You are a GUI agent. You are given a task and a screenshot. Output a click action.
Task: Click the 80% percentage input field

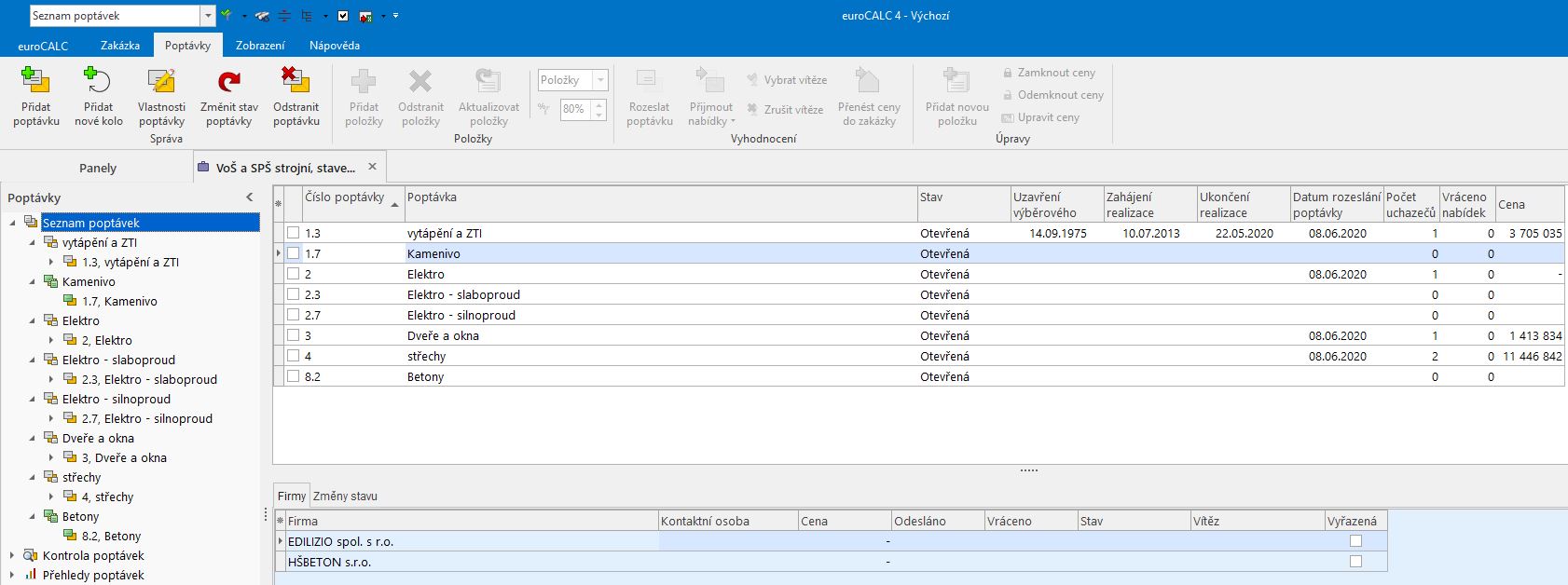tap(575, 109)
